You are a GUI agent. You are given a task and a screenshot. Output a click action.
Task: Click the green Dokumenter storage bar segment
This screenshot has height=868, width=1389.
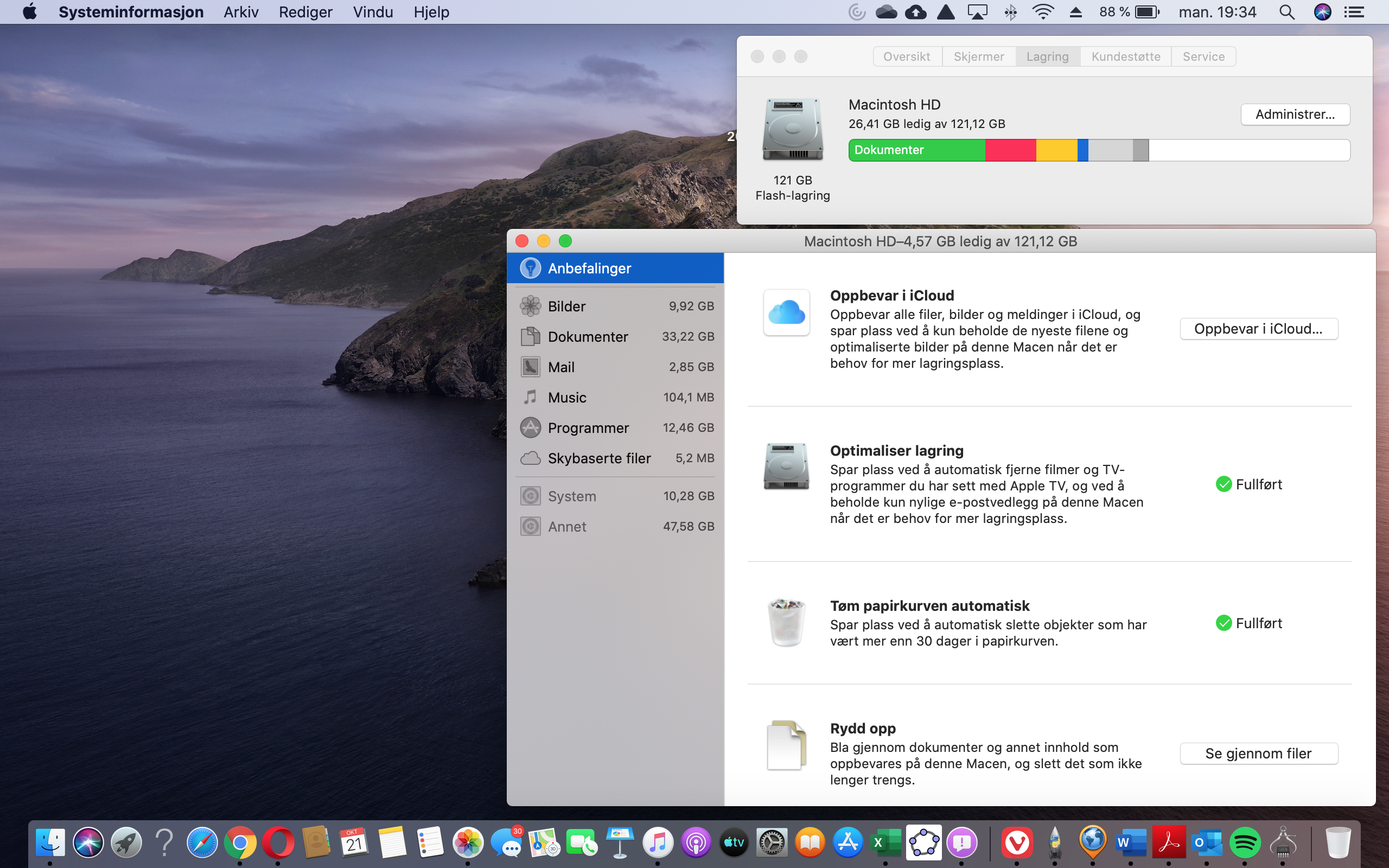tap(916, 150)
